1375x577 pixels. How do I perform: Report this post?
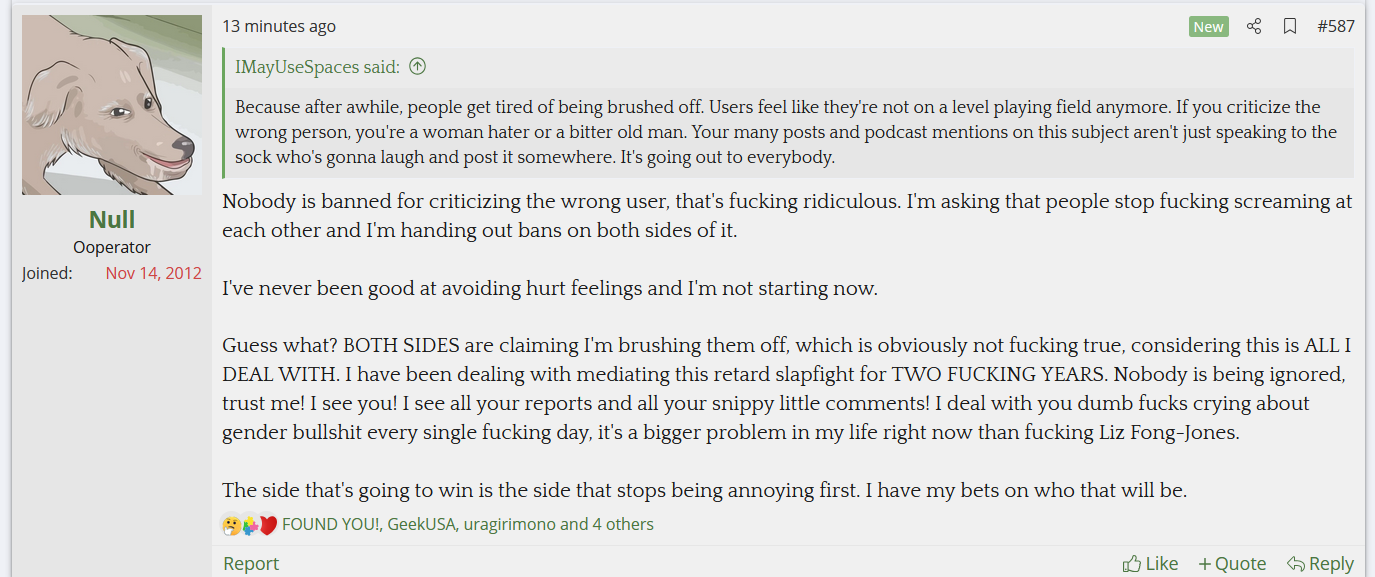pos(251,564)
